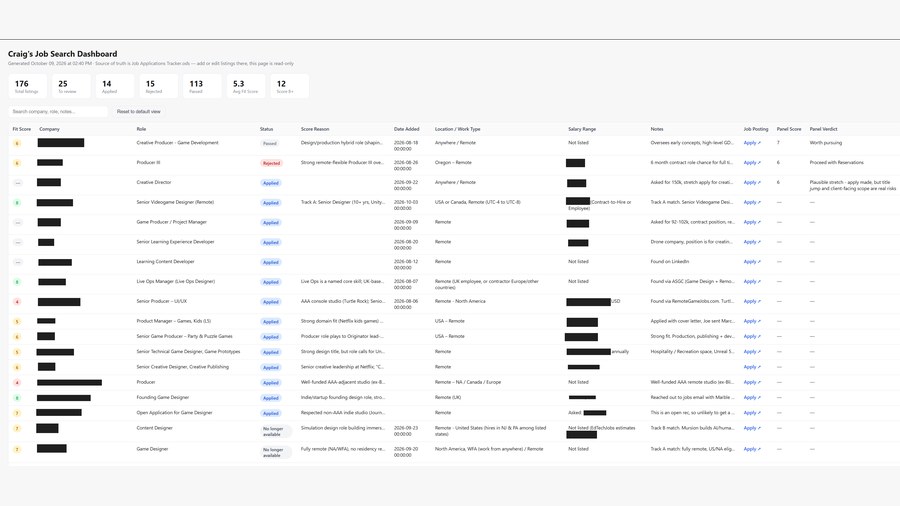Open Apply link for Game Producer / Project Manager

pyautogui.click(x=752, y=222)
